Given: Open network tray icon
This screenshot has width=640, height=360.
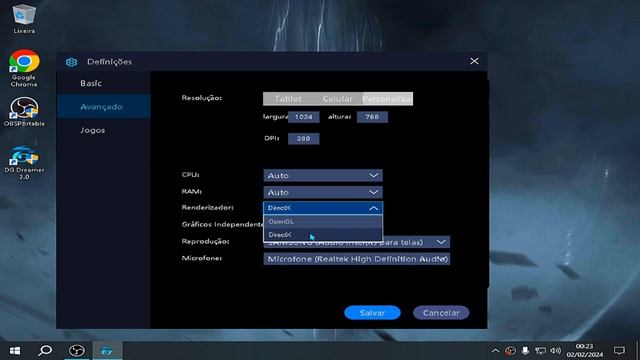Looking at the screenshot, I should [x=540, y=351].
